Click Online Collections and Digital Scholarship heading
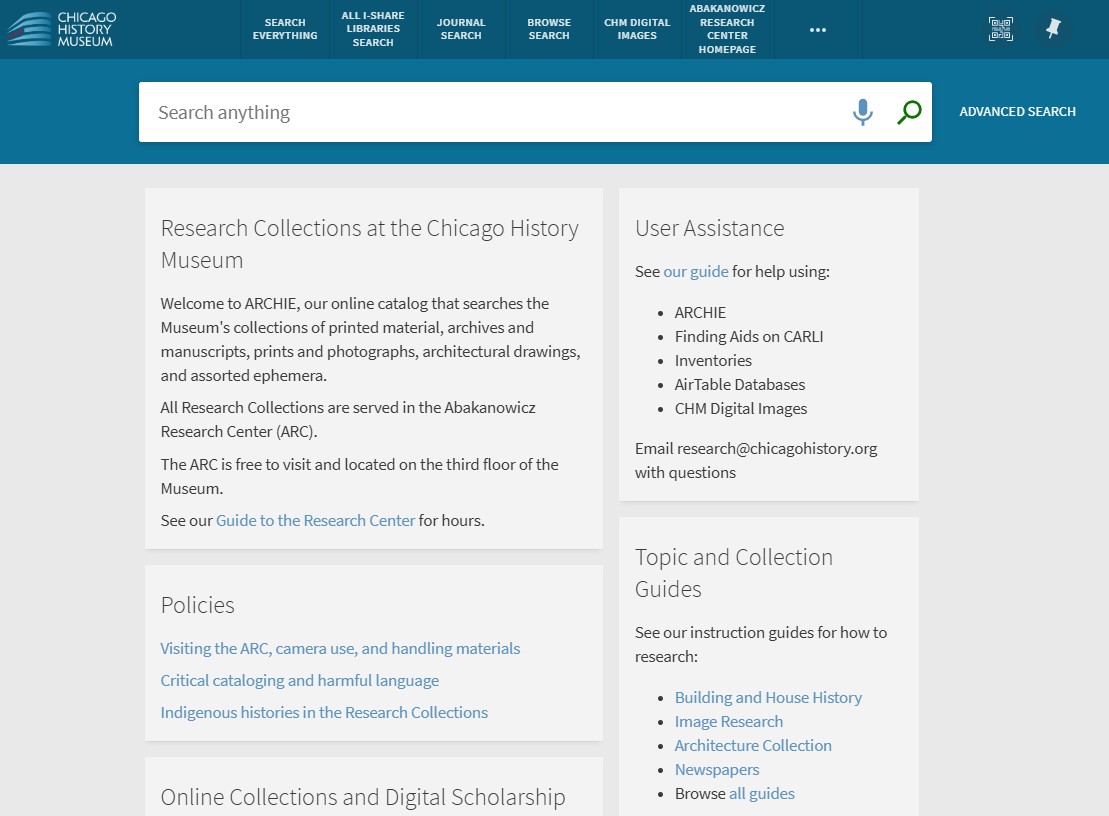The height and width of the screenshot is (816, 1109). [363, 797]
